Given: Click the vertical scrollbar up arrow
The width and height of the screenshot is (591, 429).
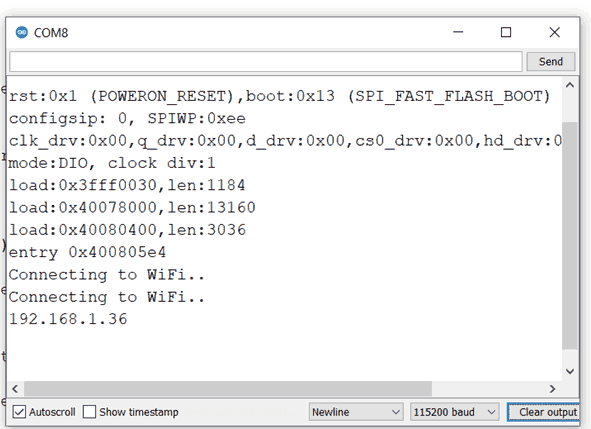Looking at the screenshot, I should [x=570, y=86].
